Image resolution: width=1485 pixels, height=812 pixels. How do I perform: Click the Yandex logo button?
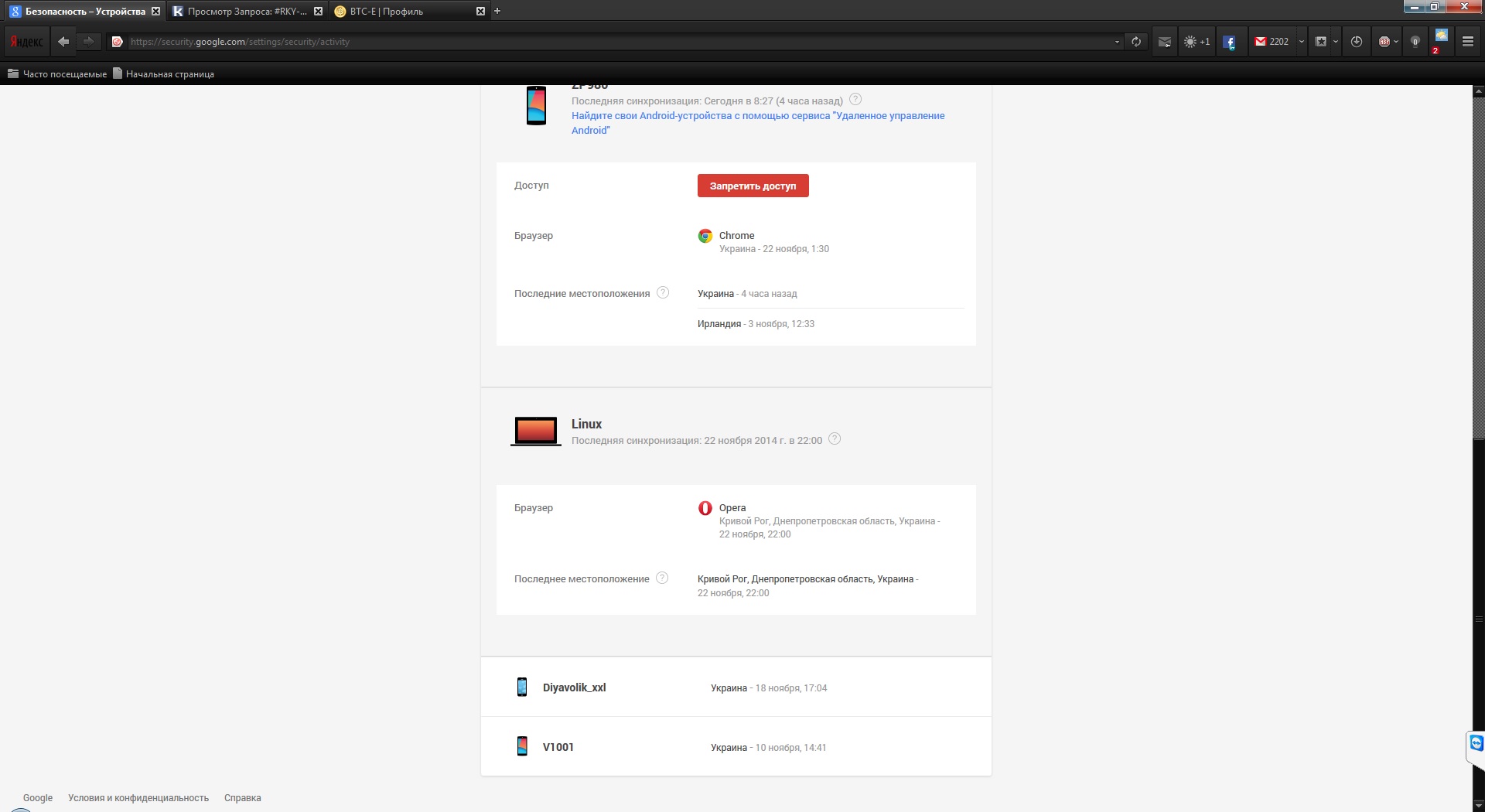pos(27,42)
